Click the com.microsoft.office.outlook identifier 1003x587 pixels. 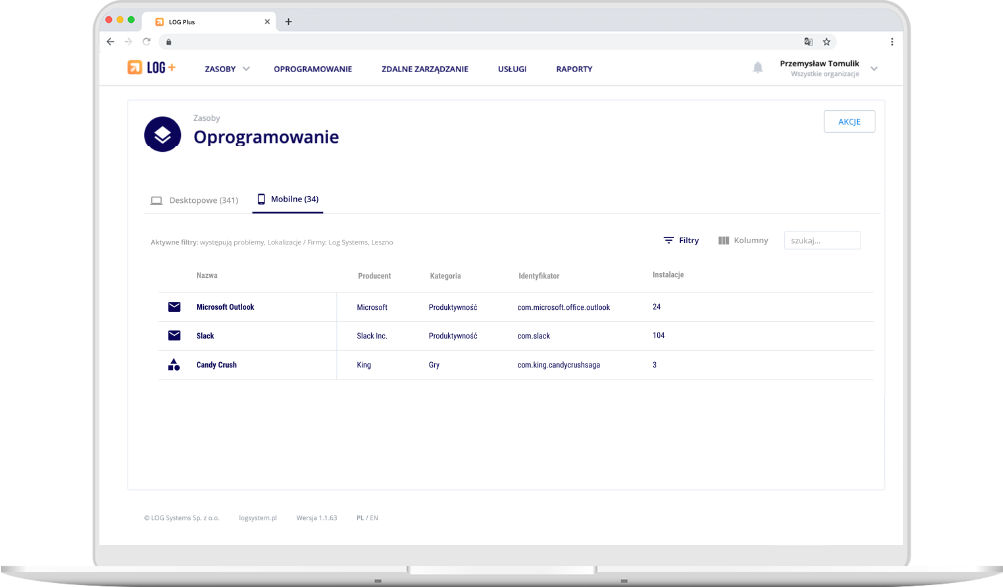point(564,308)
